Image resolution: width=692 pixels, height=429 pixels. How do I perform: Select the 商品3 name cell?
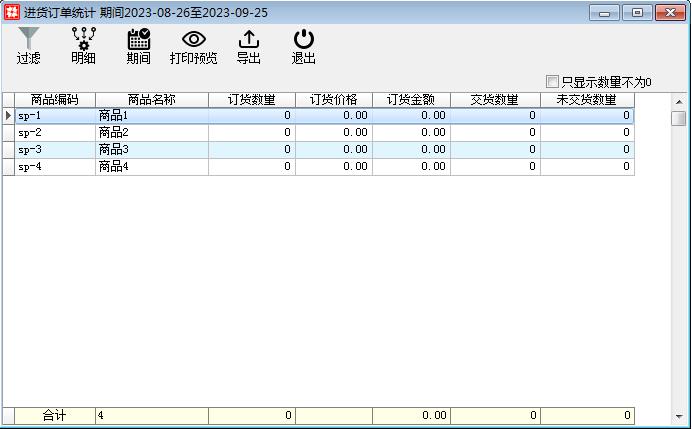tap(152, 149)
